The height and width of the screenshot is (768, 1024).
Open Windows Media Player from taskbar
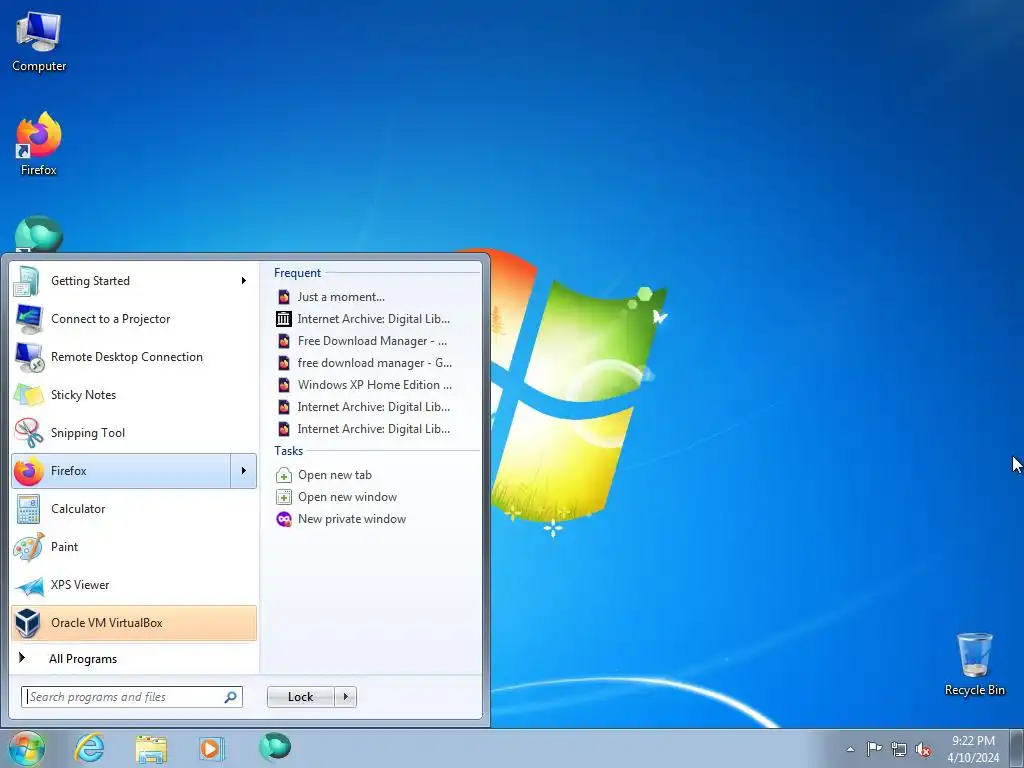[212, 748]
